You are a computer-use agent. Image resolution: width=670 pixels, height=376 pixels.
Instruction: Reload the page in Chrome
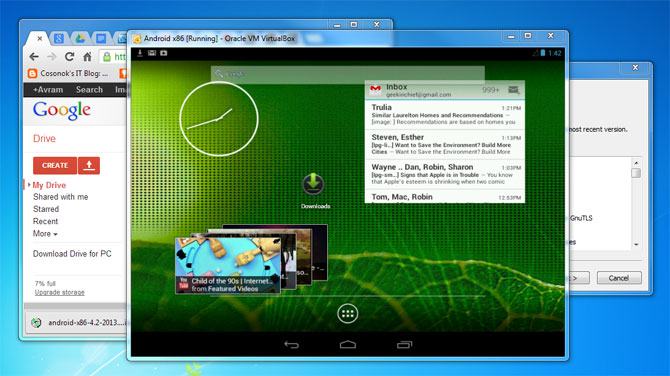pyautogui.click(x=70, y=56)
